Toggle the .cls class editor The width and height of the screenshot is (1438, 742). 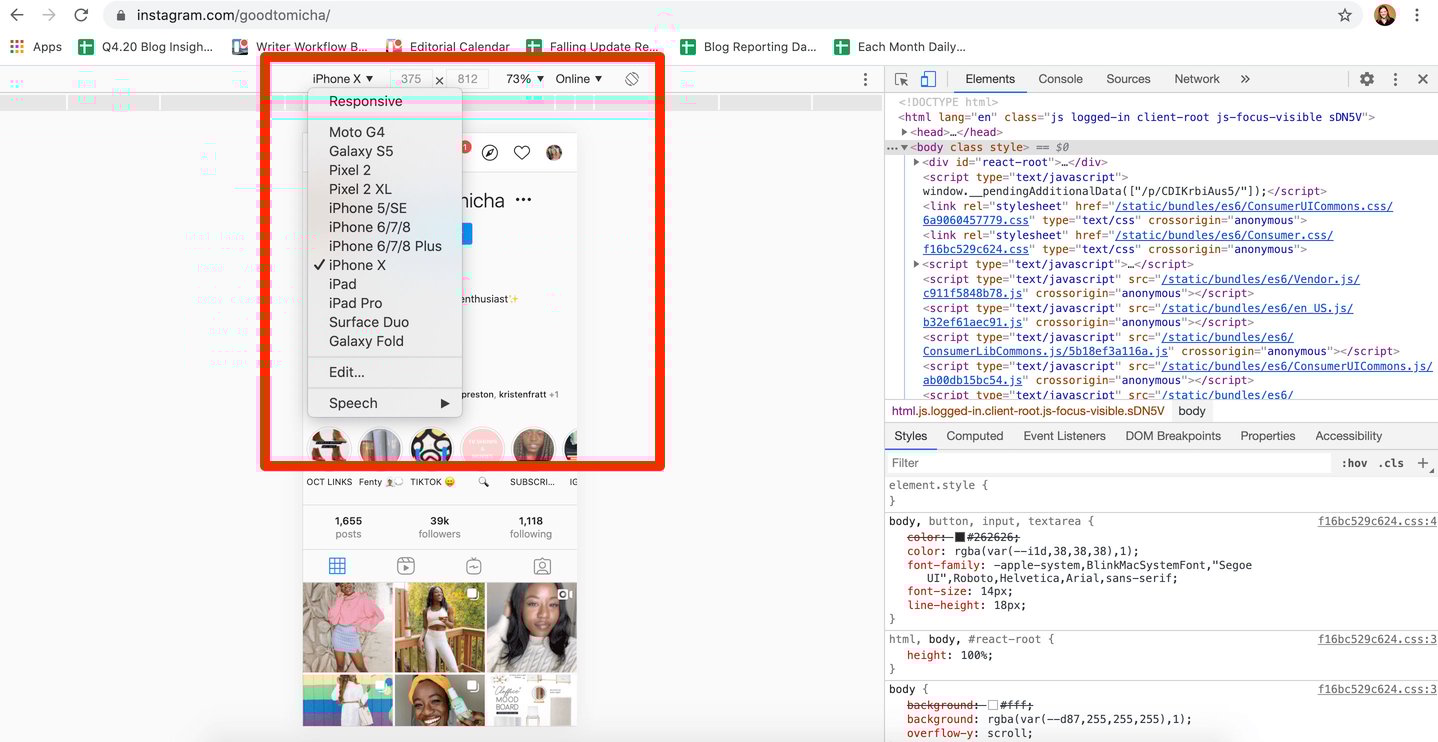click(x=1391, y=463)
